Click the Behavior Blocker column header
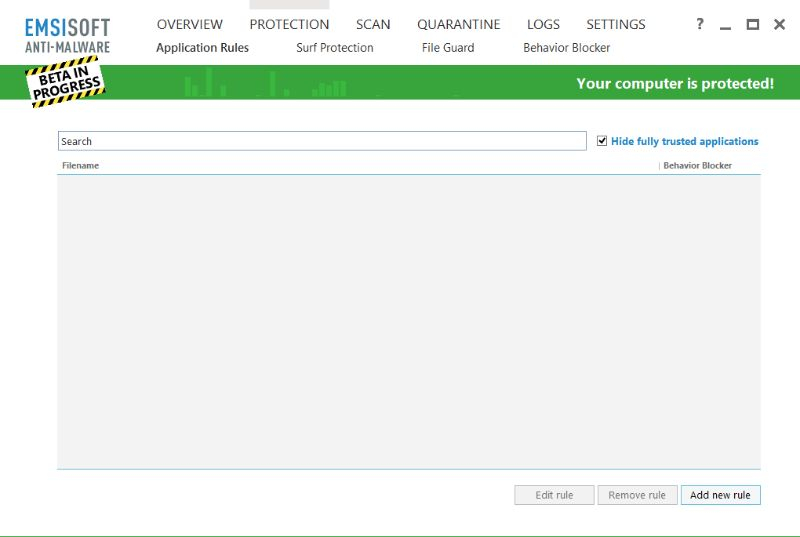Viewport: 800px width, 537px height. tap(697, 166)
